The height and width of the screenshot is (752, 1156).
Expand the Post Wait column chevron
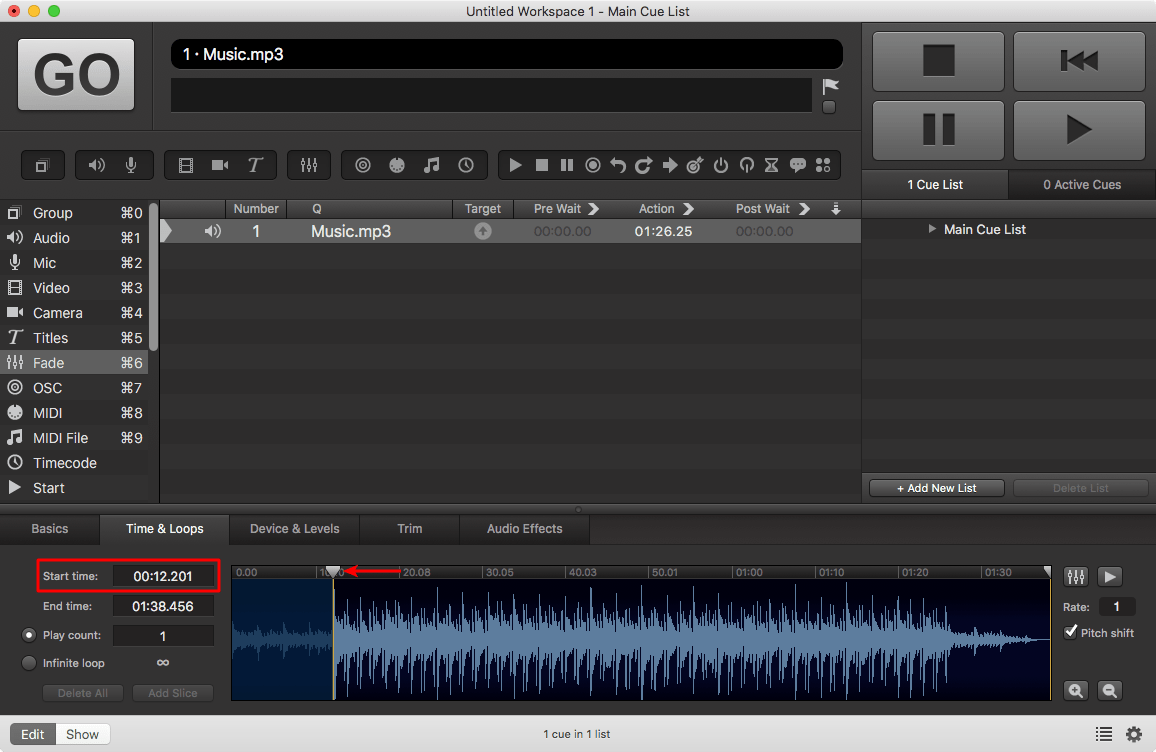coord(804,209)
